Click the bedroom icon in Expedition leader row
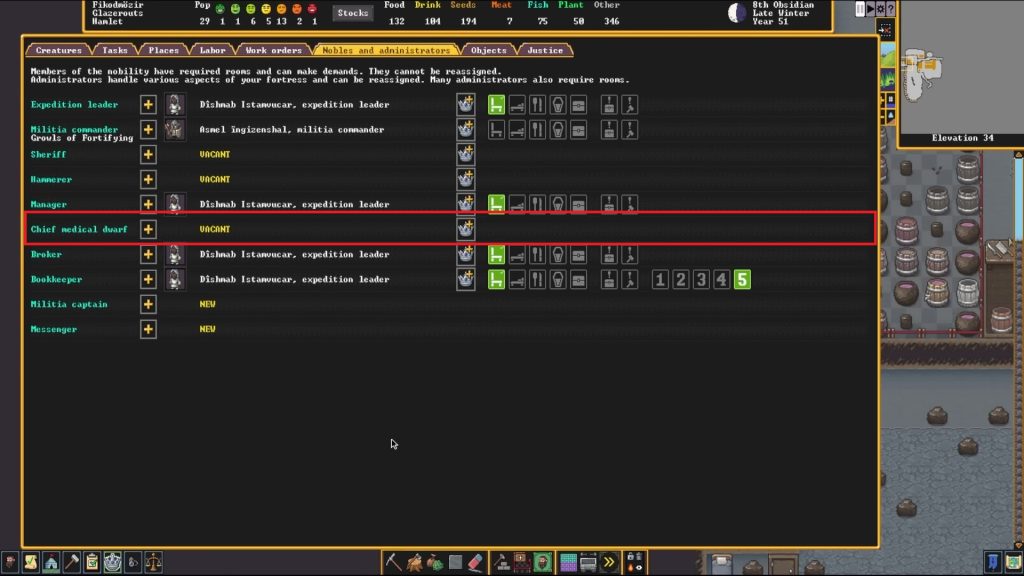The height and width of the screenshot is (576, 1024). pyautogui.click(x=517, y=104)
